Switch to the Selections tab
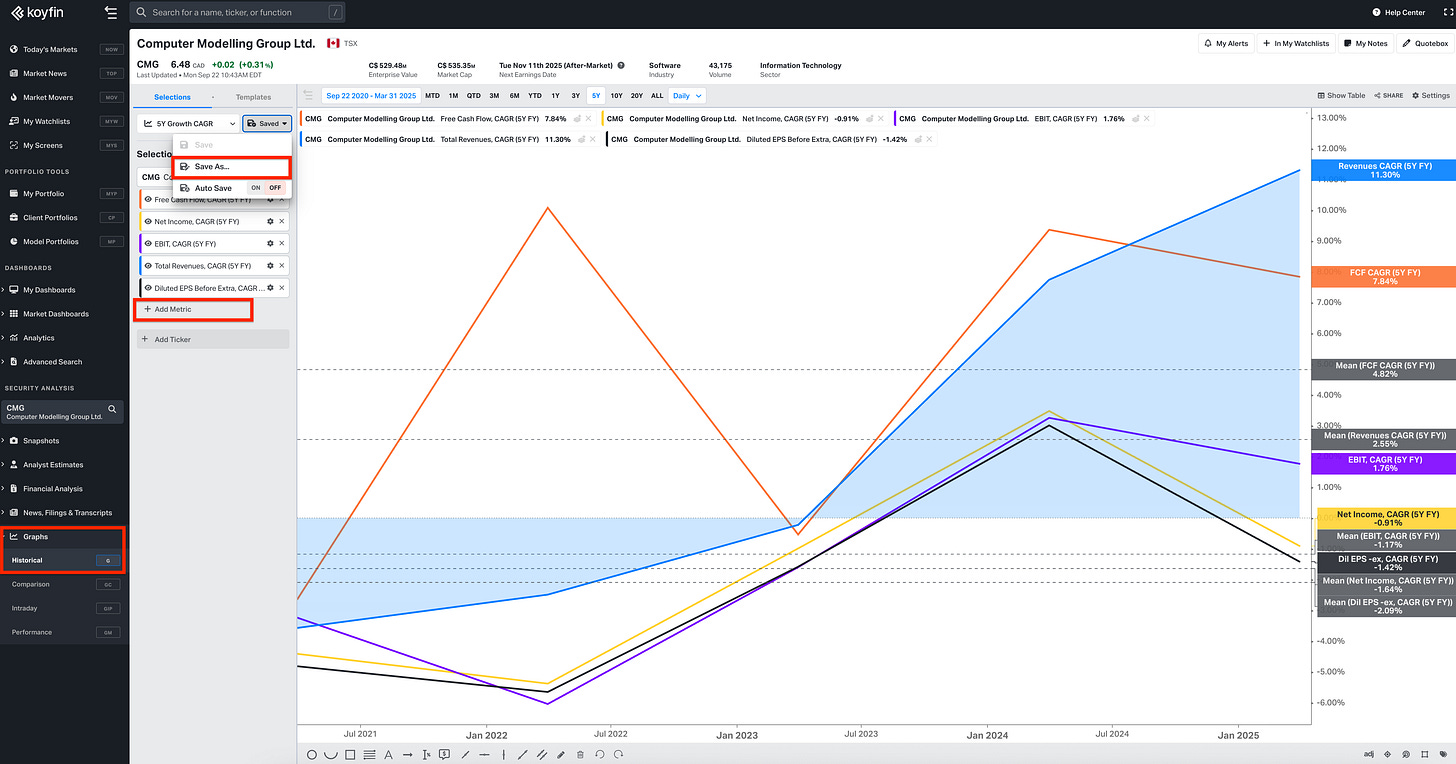Screen dimensions: 1456x764 tap(172, 97)
